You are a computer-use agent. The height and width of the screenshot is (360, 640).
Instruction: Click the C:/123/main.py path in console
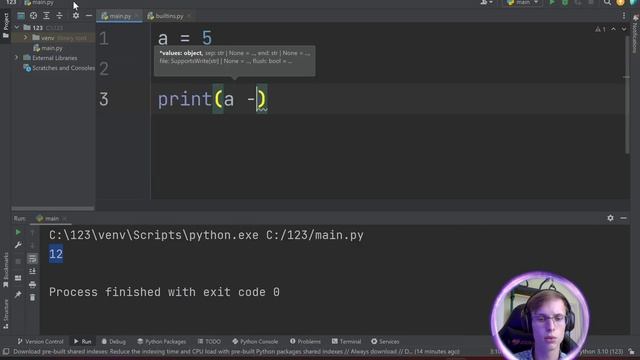pos(315,236)
